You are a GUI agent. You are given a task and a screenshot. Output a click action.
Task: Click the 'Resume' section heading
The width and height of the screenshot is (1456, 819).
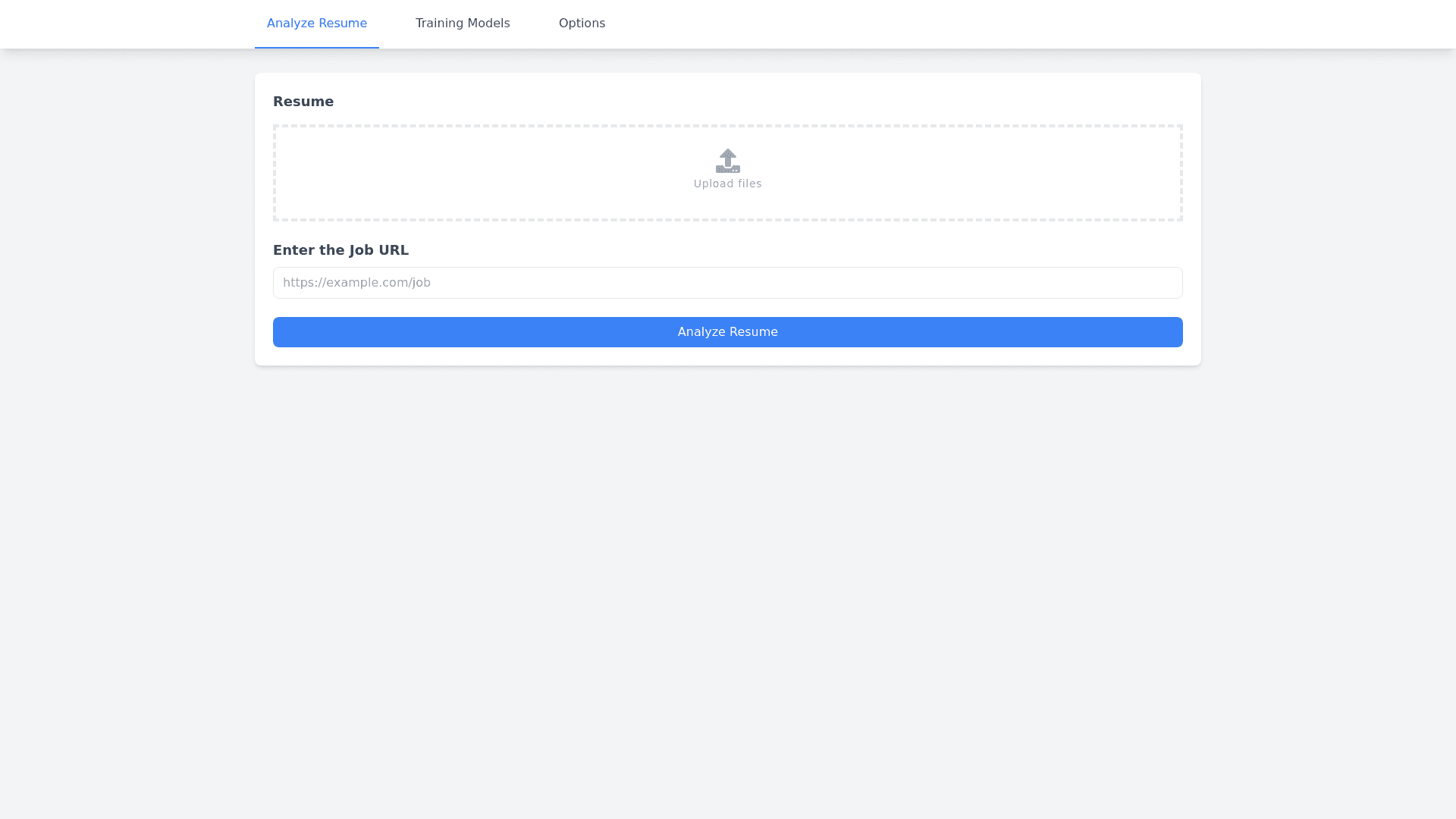point(303,101)
